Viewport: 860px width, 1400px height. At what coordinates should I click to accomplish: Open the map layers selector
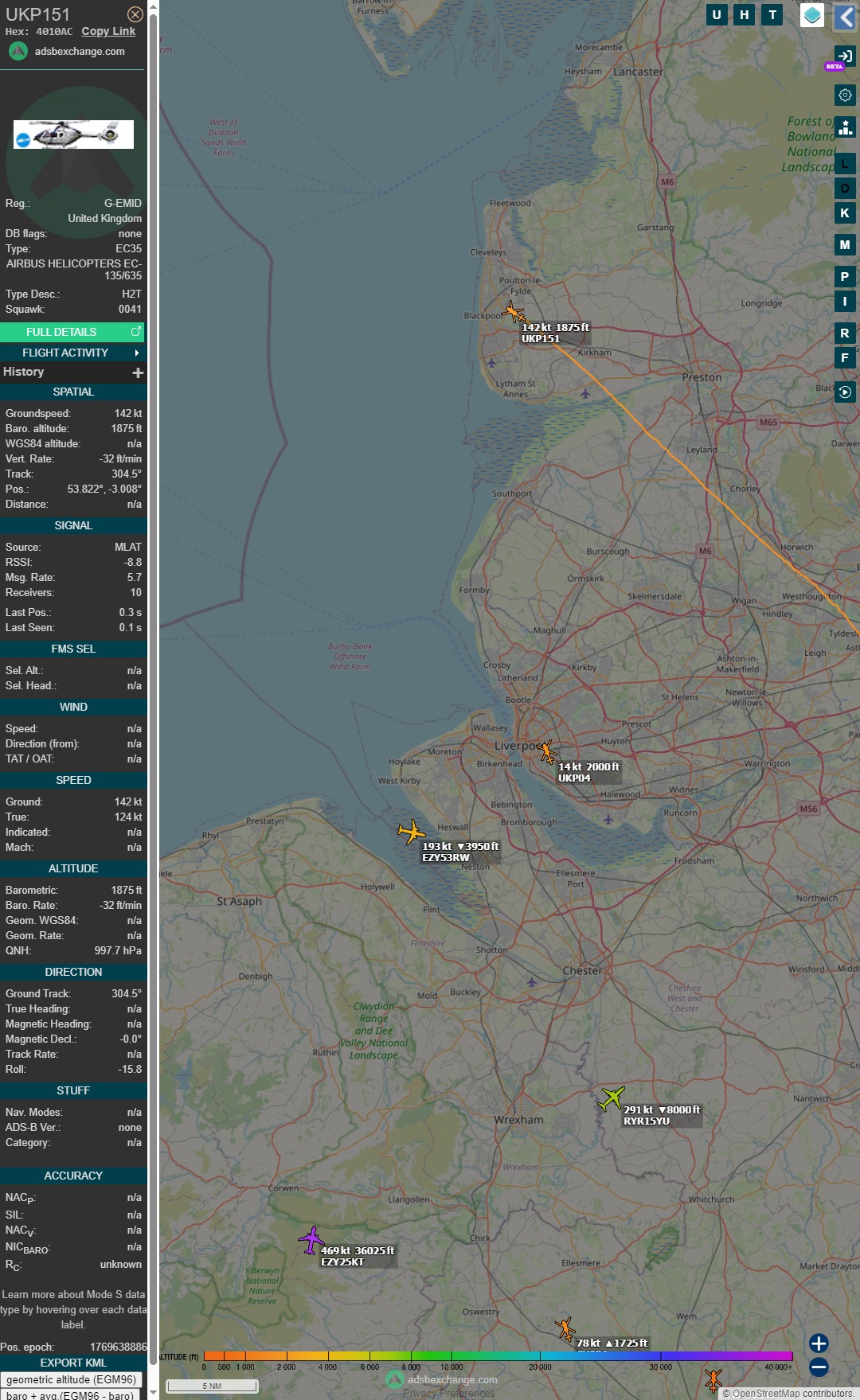click(812, 15)
